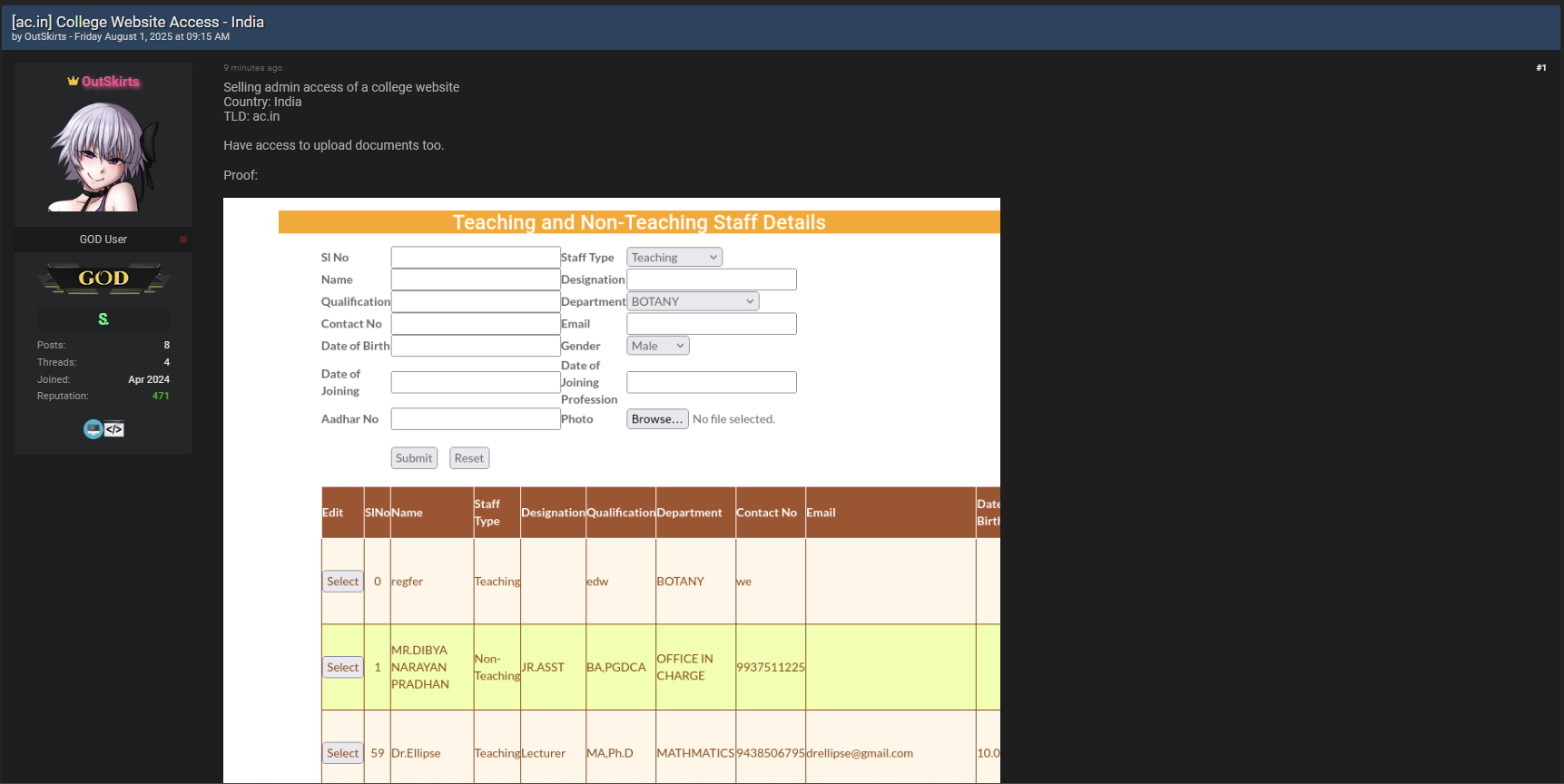Focus the Sl No input field
Viewport: 1564px width, 784px height.
click(x=476, y=258)
